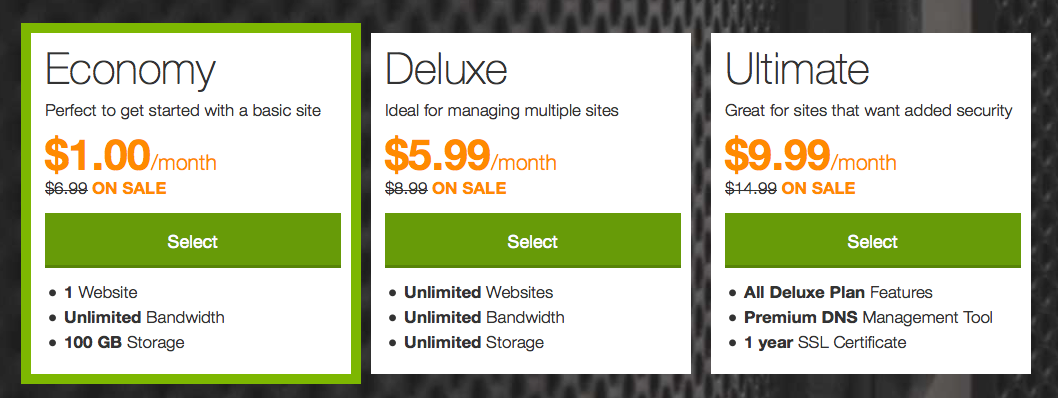Click the Economy plan heading
Viewport: 1058px width, 398px height.
coord(130,72)
